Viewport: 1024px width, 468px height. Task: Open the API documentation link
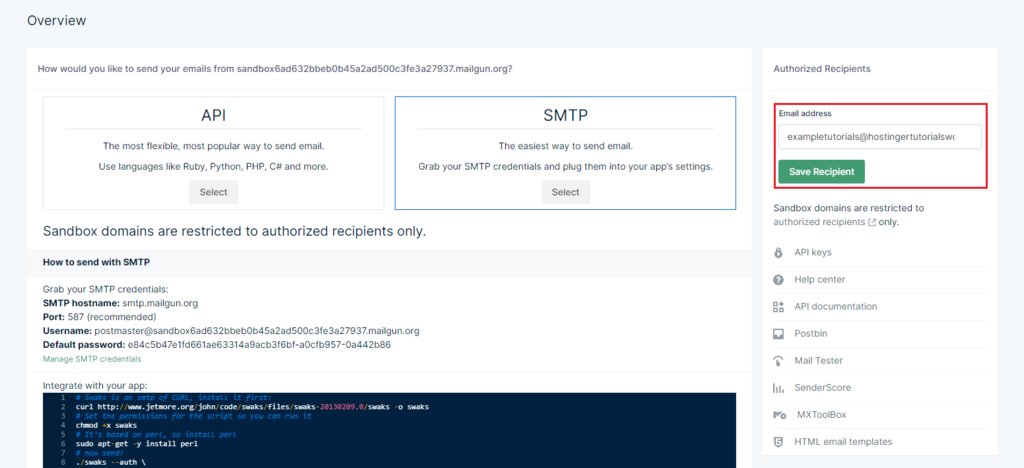(x=836, y=307)
